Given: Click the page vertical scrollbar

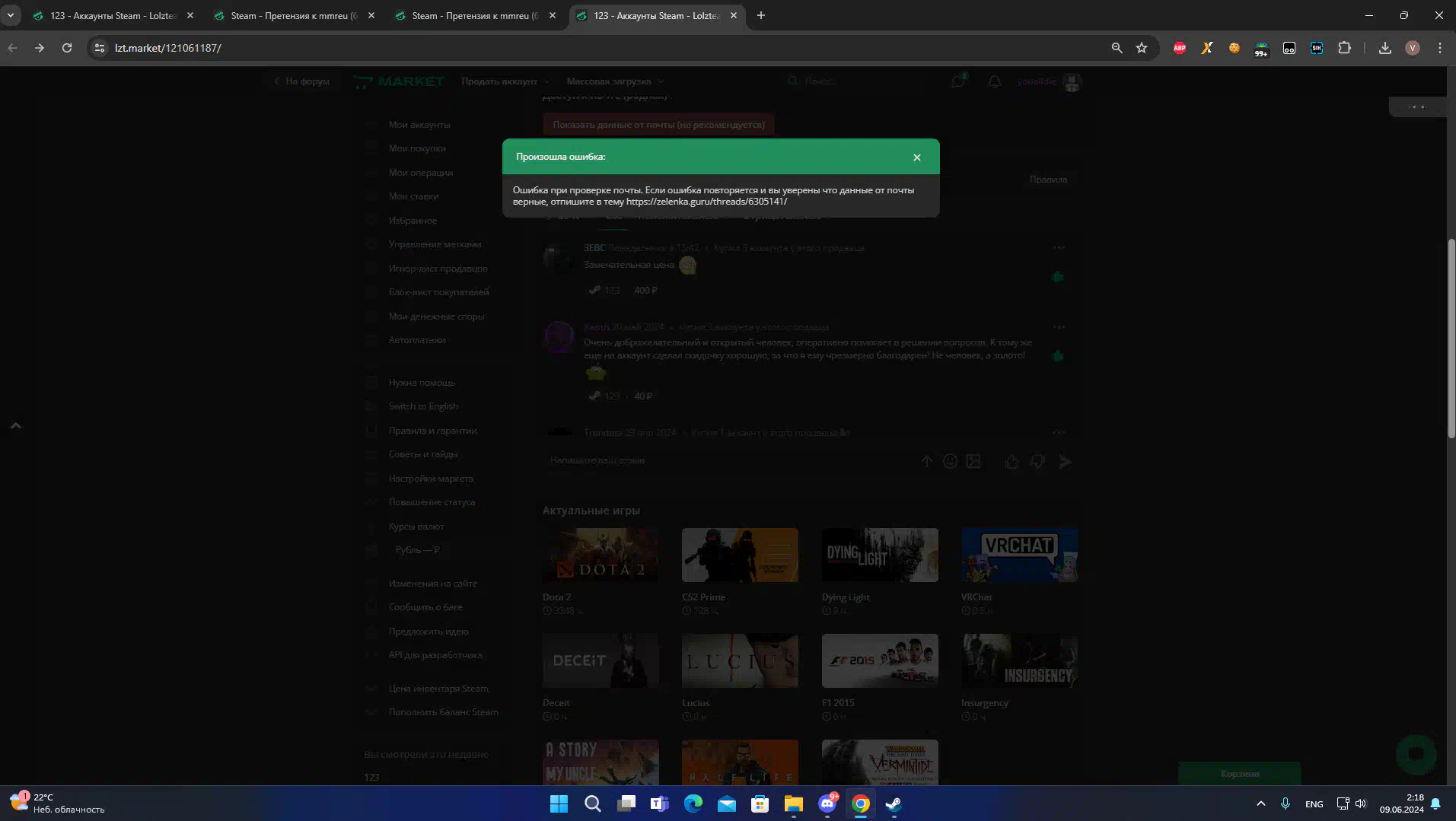Looking at the screenshot, I should pyautogui.click(x=1451, y=339).
